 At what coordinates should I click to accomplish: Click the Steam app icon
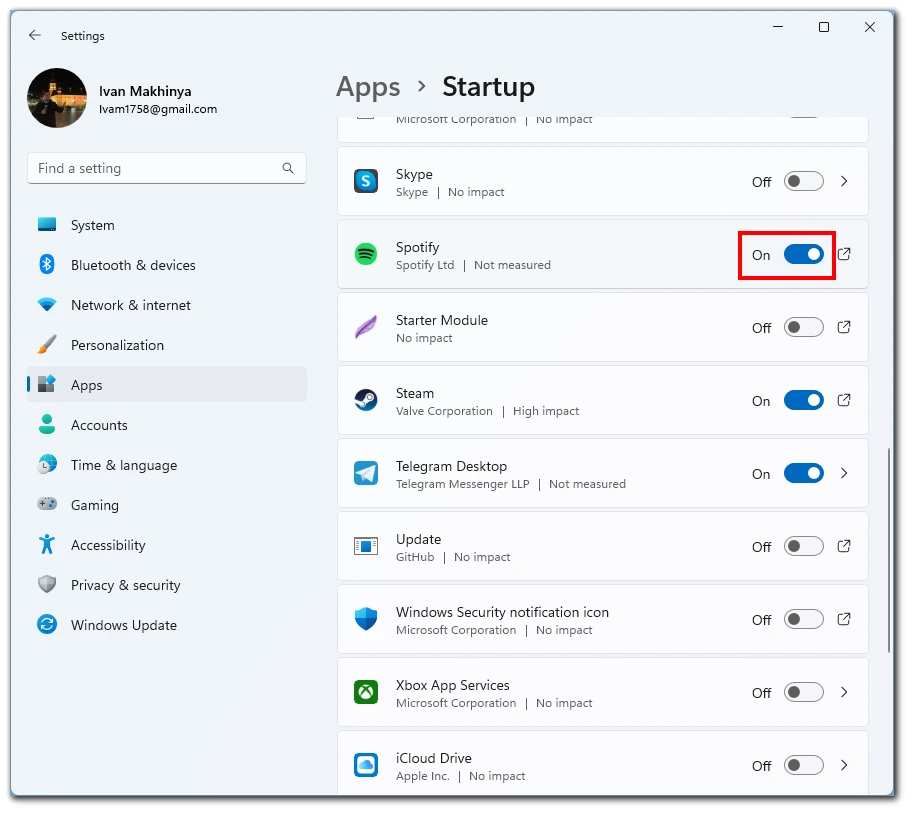(366, 400)
